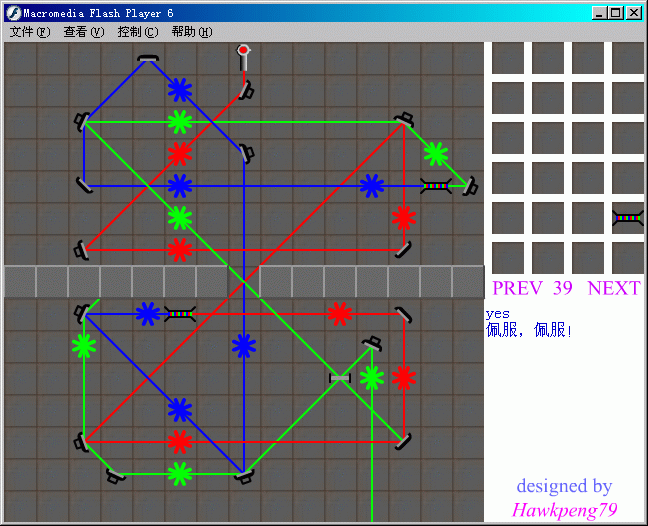Open the 查看(V) menu
The height and width of the screenshot is (526, 648).
[x=83, y=32]
